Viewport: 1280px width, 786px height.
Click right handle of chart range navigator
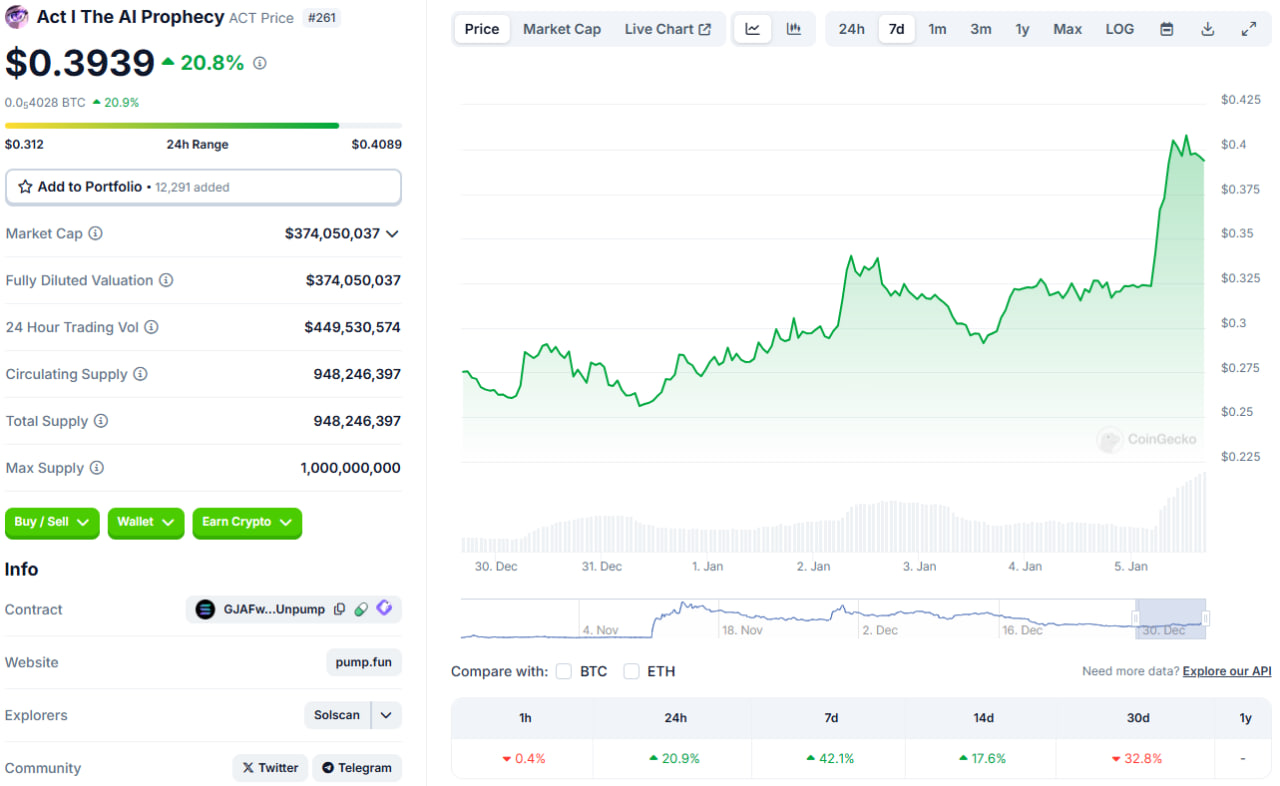[x=1205, y=619]
